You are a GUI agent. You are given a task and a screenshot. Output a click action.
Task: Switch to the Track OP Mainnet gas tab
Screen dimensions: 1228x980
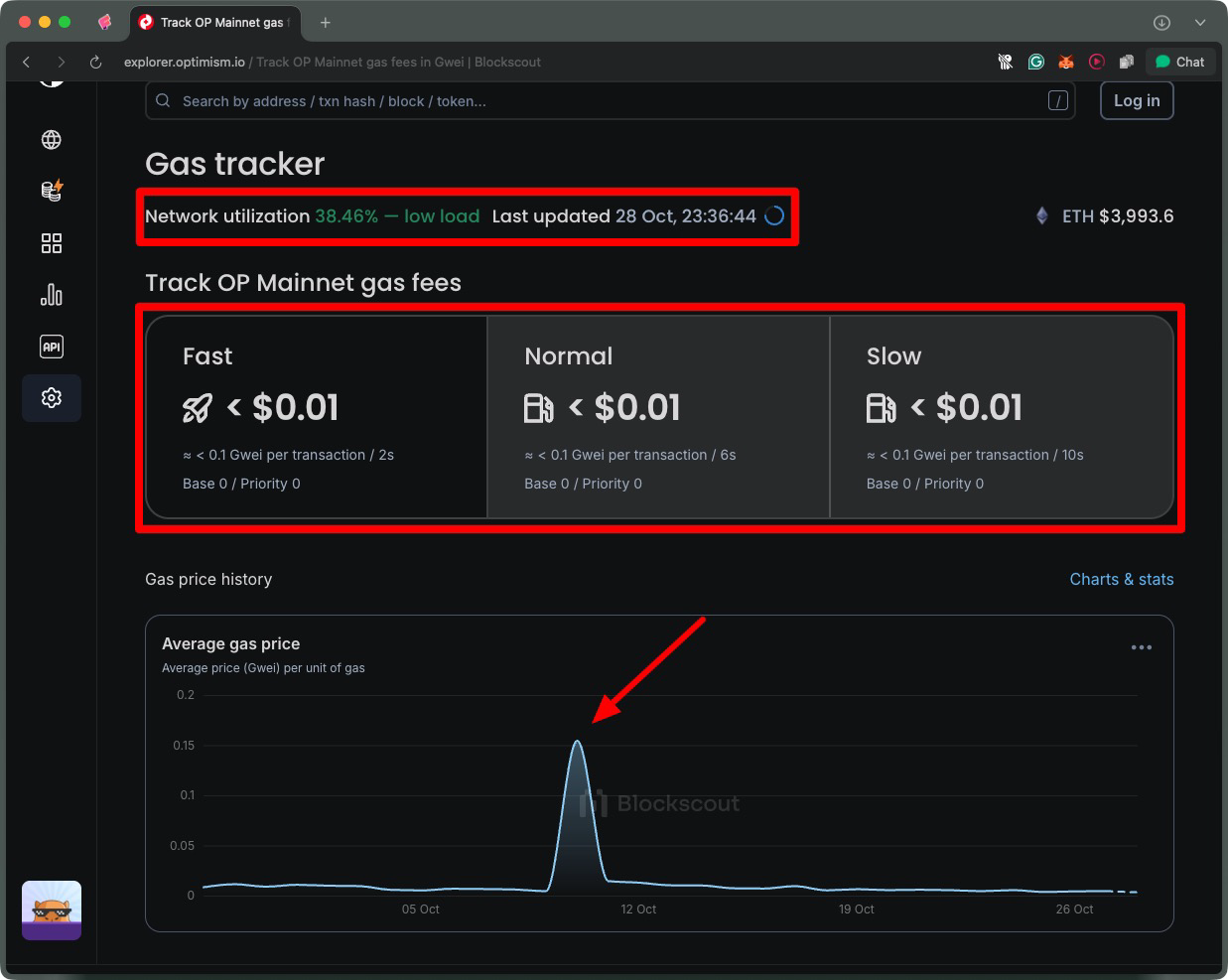215,21
